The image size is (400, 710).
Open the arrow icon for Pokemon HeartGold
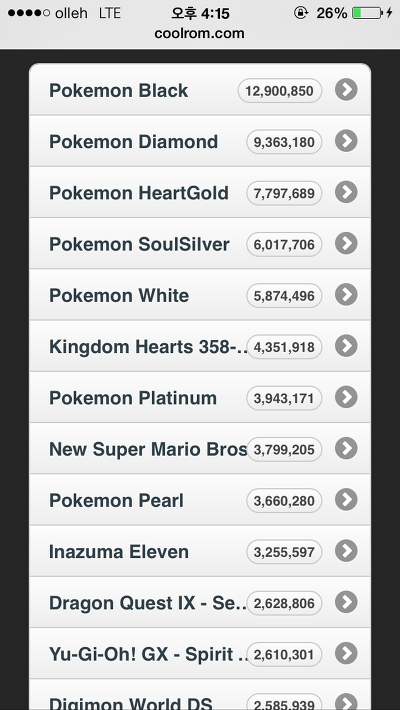pyautogui.click(x=347, y=192)
